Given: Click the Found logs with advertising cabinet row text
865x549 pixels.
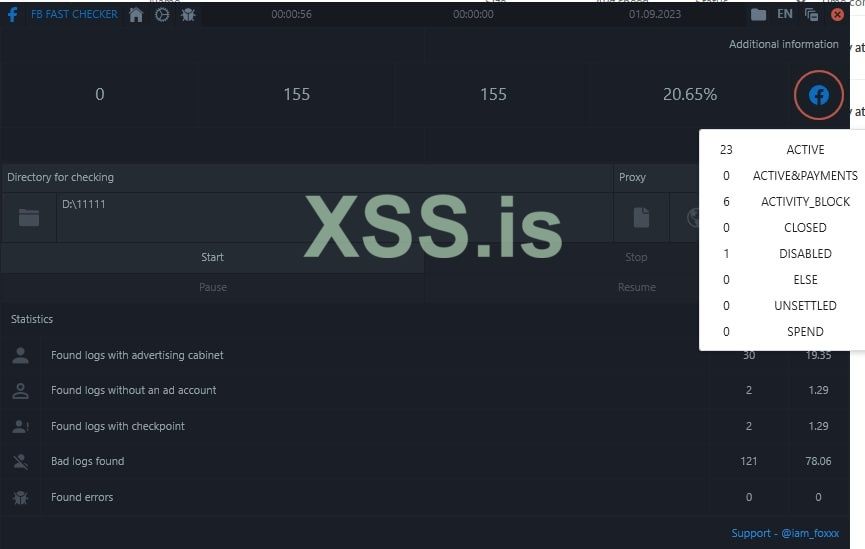Looking at the screenshot, I should [x=137, y=355].
